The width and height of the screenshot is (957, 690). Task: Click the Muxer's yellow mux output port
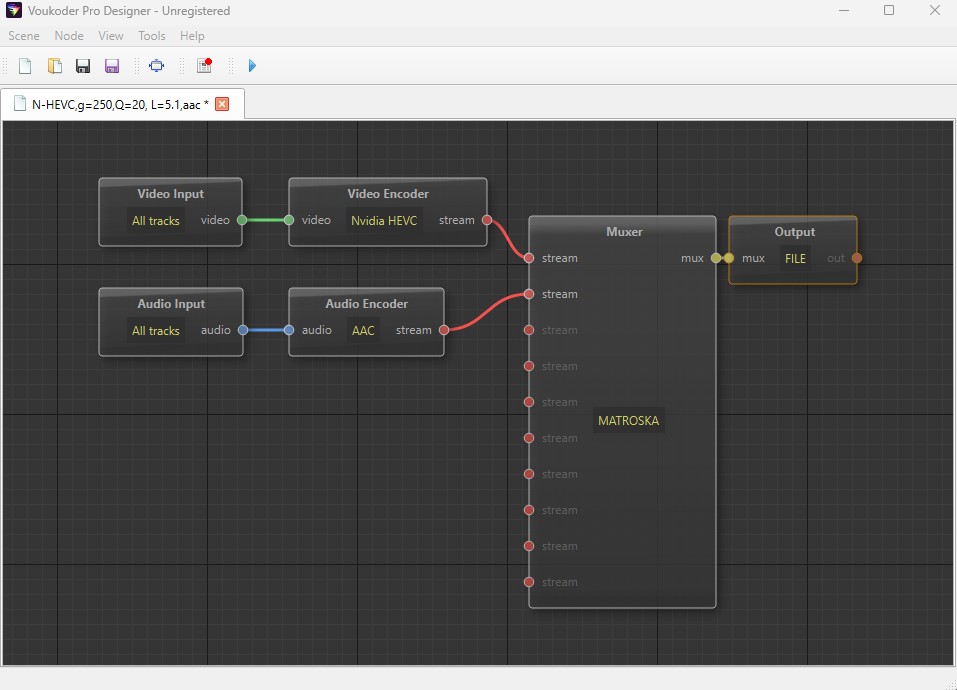(x=716, y=258)
